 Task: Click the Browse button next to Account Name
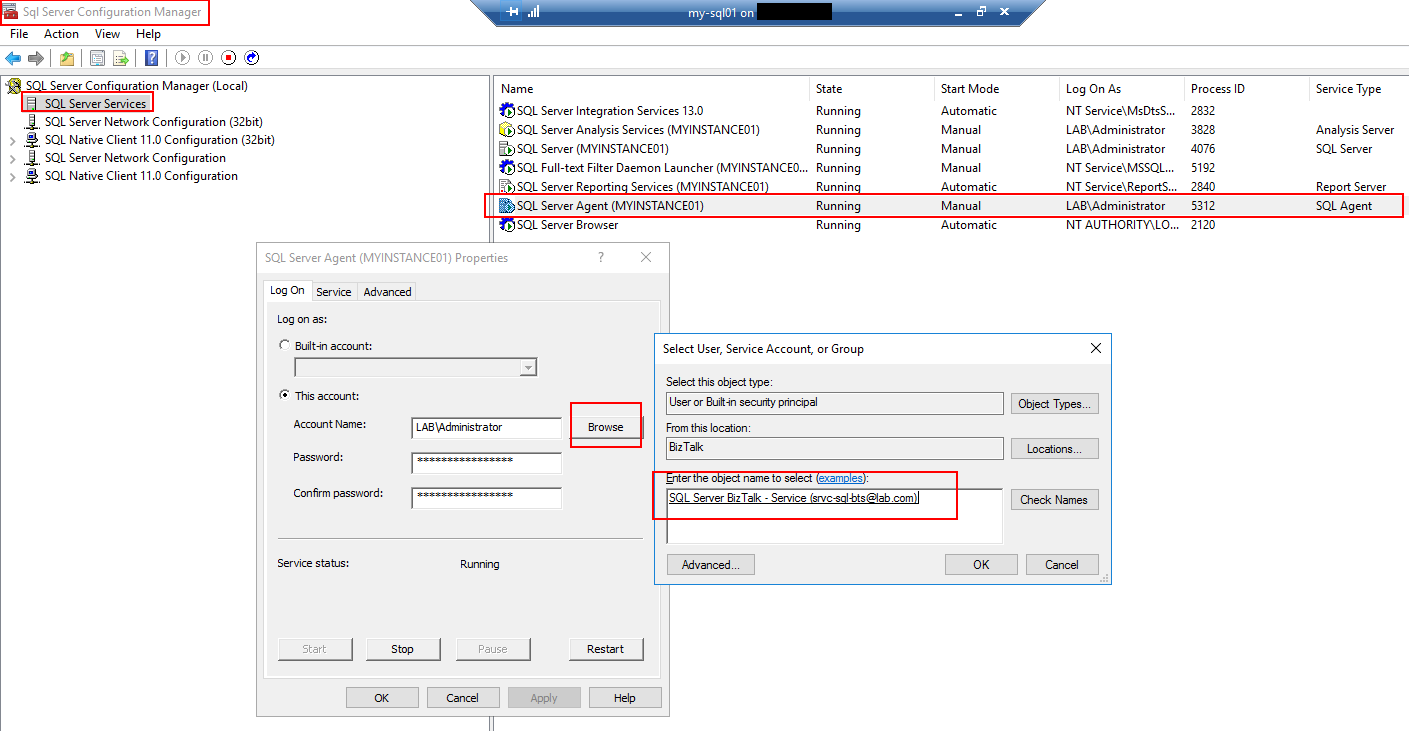605,427
